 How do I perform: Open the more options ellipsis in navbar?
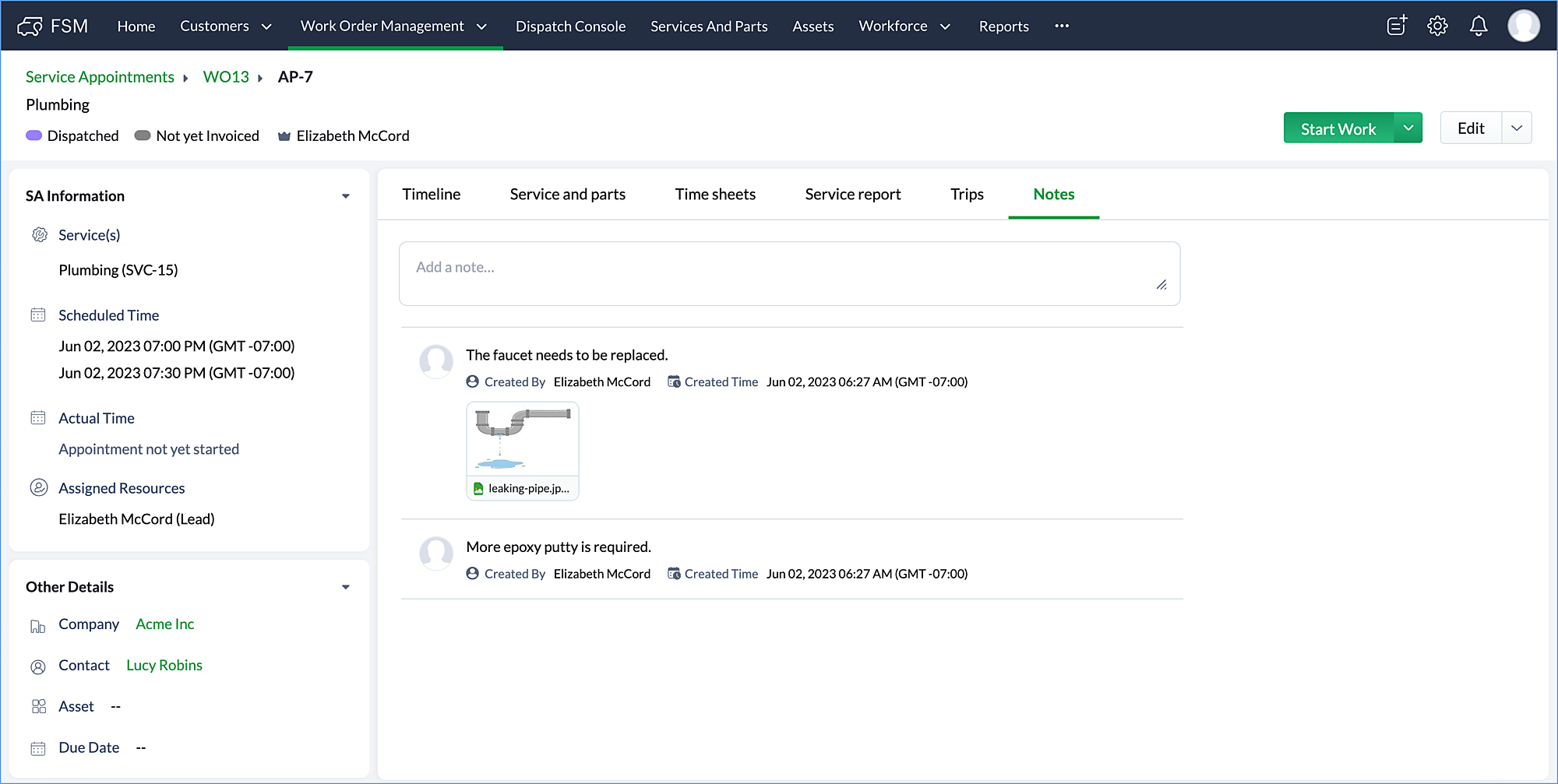1062,26
